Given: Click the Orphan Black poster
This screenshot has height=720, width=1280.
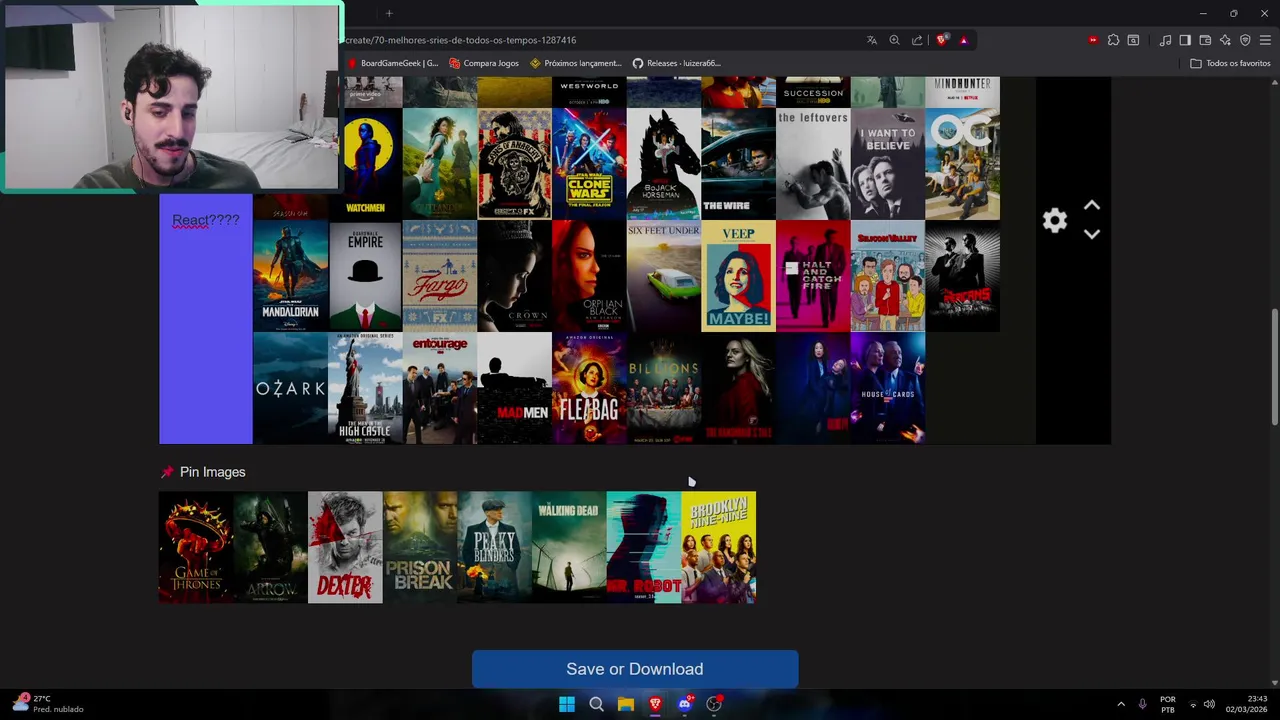Looking at the screenshot, I should click(589, 276).
